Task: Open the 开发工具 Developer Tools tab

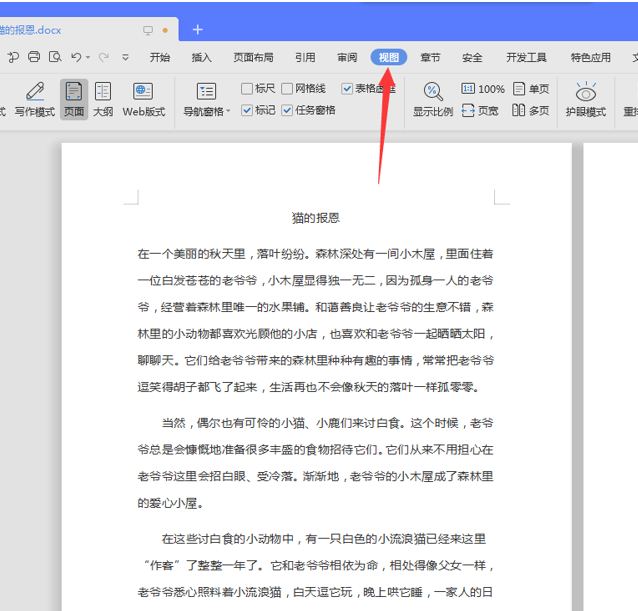Action: 526,57
